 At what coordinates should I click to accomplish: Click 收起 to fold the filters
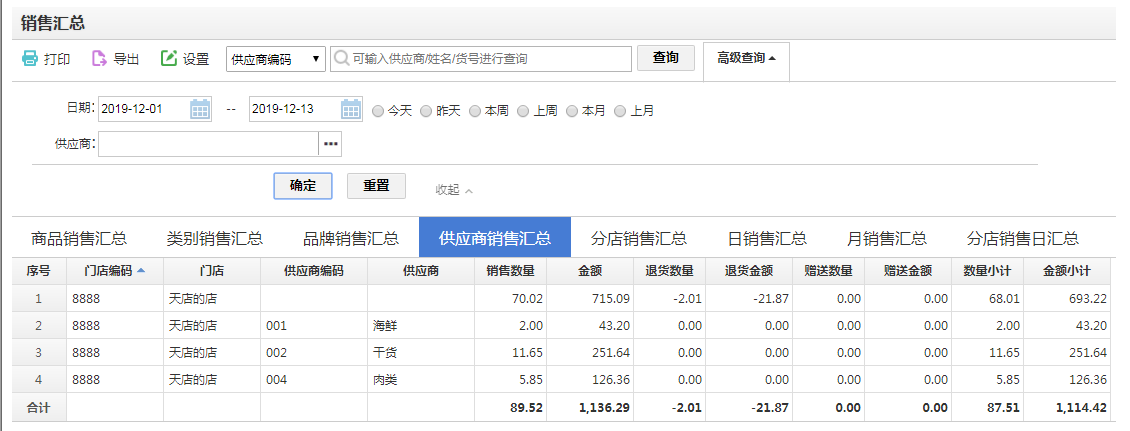(x=454, y=190)
